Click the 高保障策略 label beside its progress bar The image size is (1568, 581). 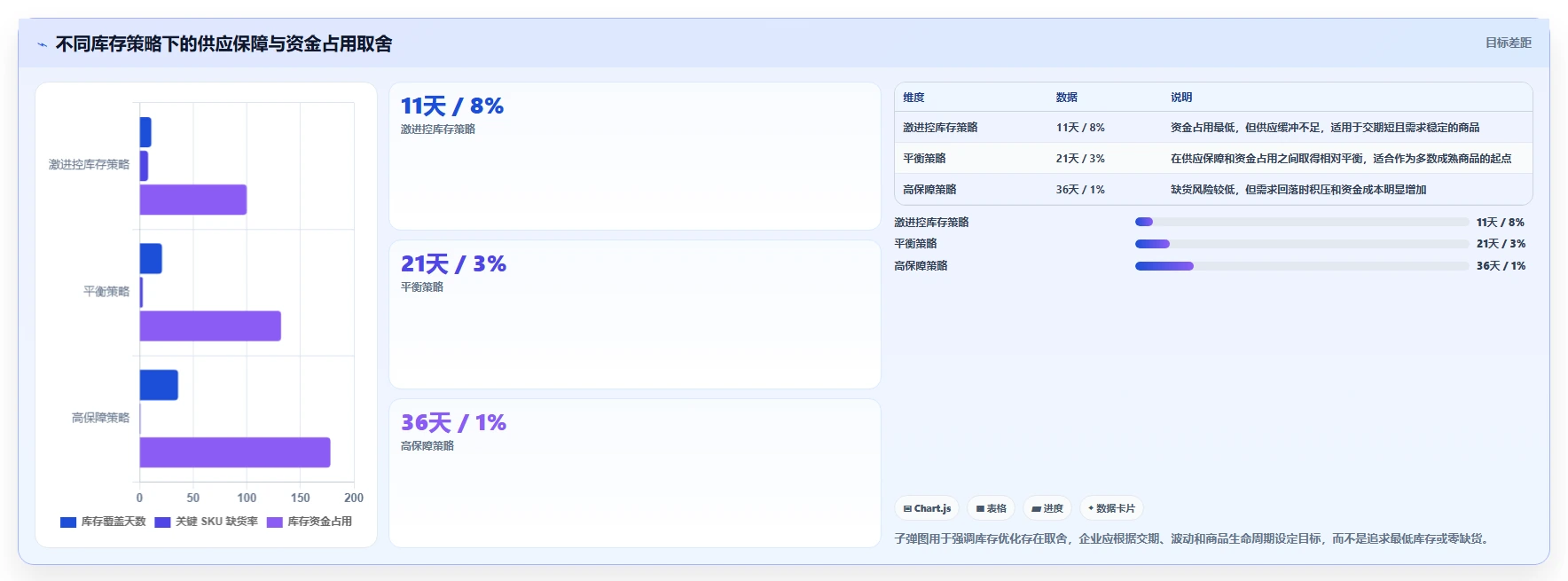[x=921, y=266]
